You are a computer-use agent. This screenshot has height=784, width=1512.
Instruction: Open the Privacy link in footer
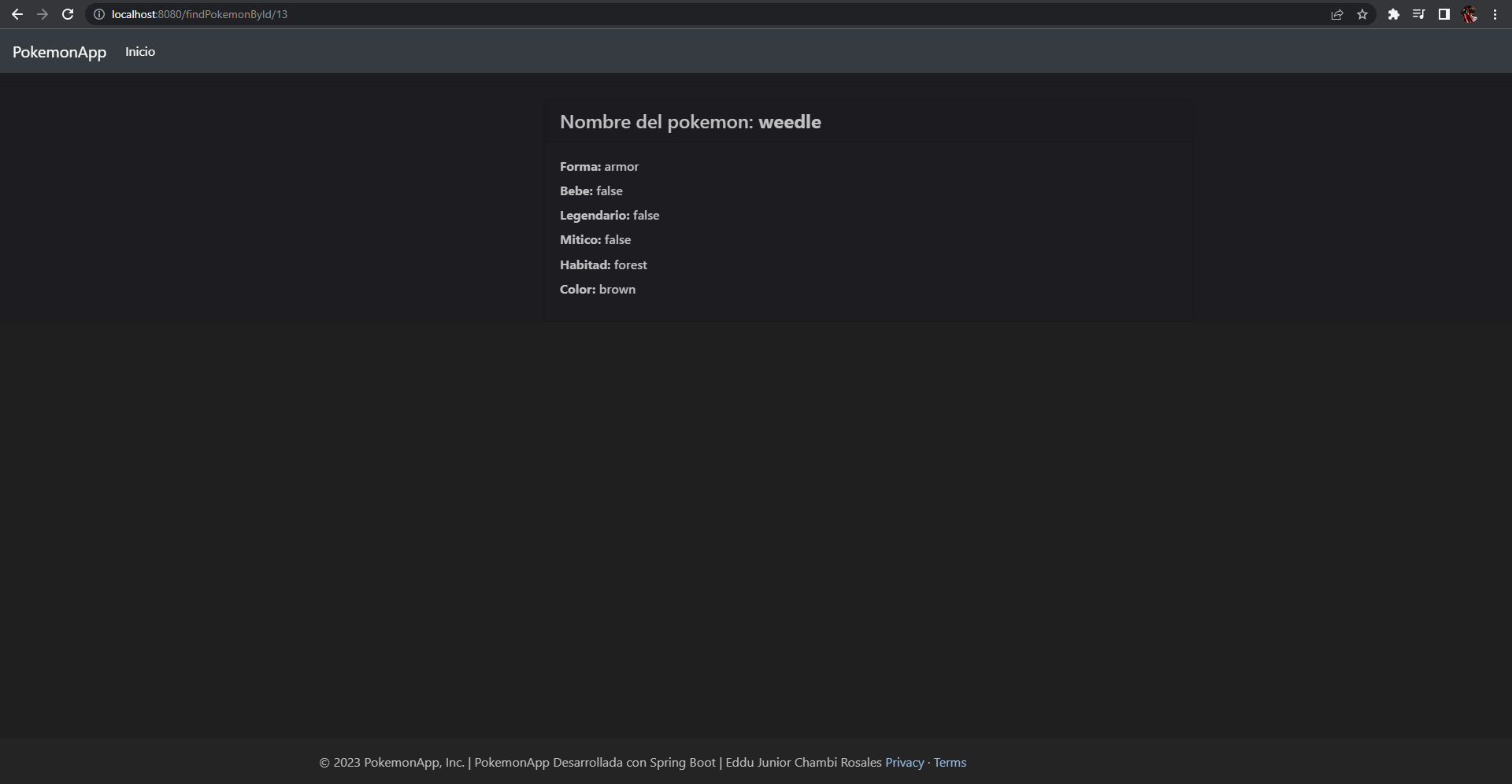(904, 762)
